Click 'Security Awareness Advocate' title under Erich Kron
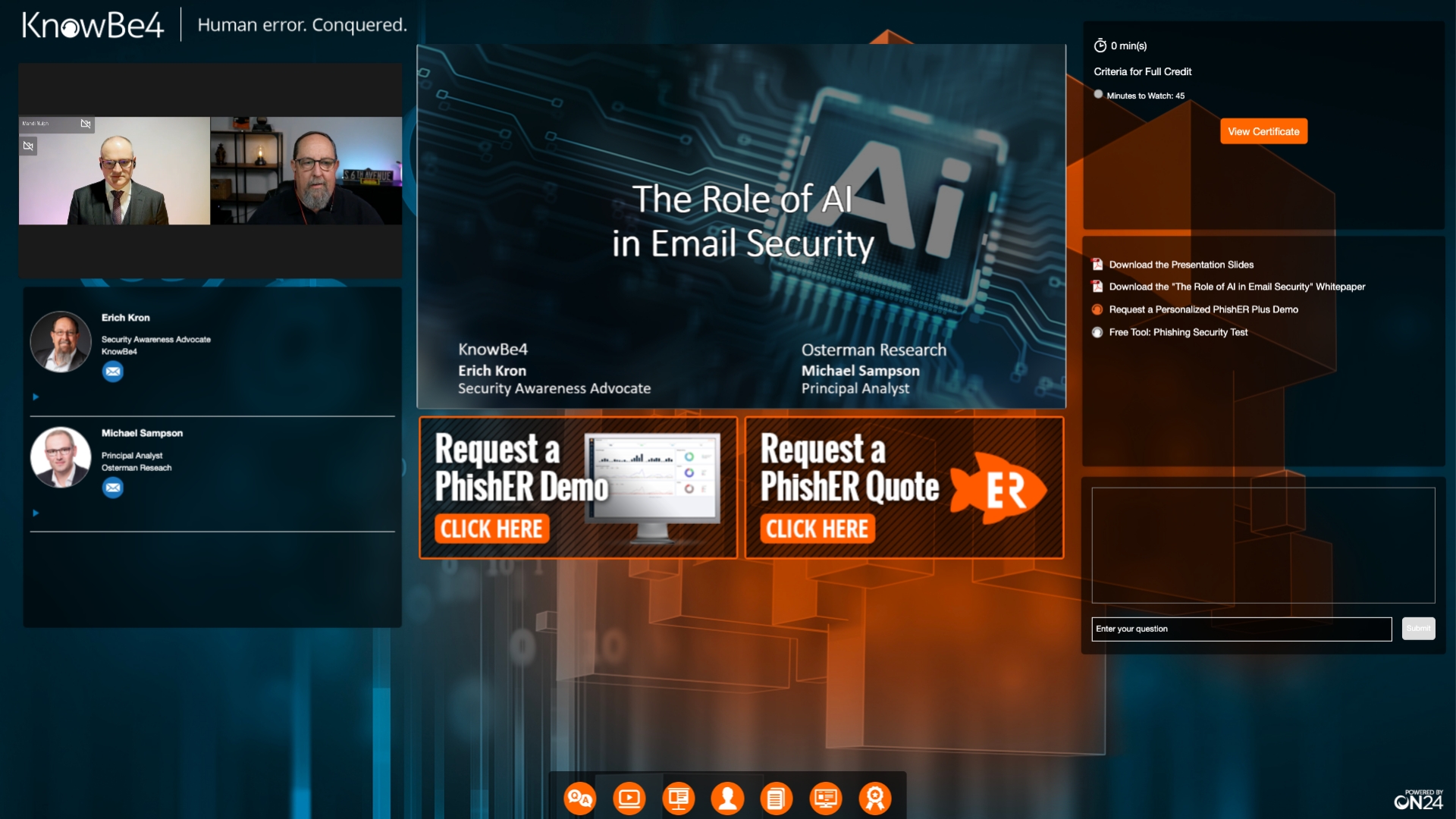 [156, 340]
